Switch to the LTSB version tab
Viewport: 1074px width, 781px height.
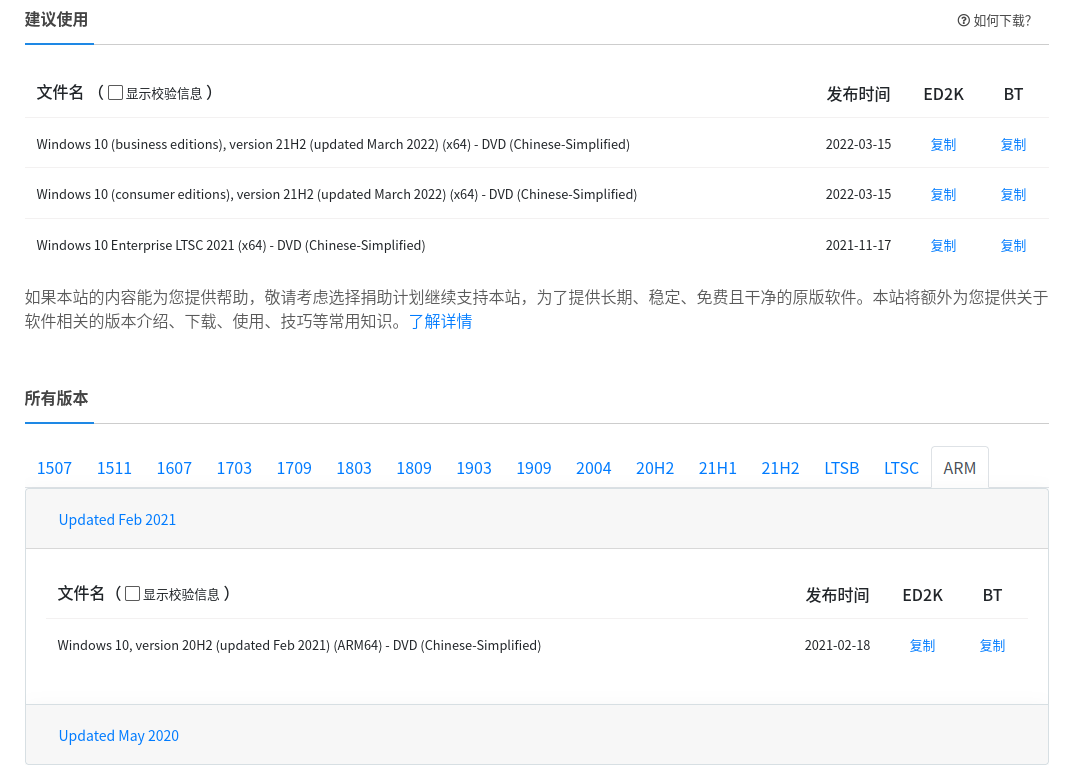pyautogui.click(x=842, y=468)
